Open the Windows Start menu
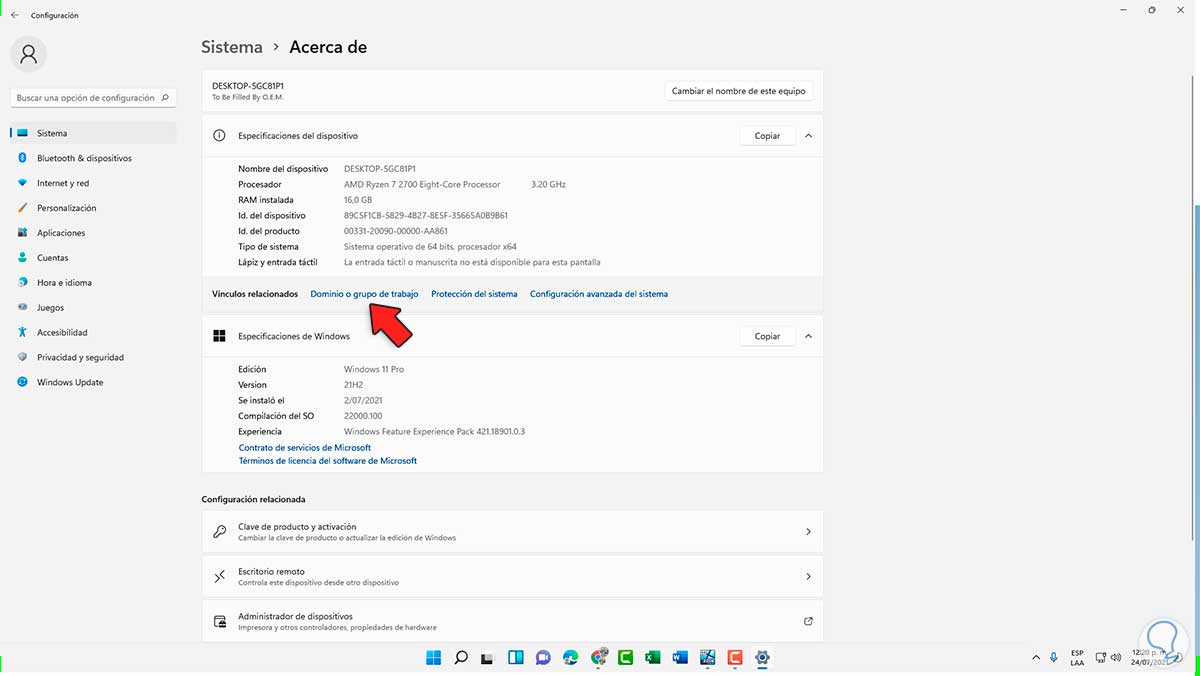1200x676 pixels. click(434, 657)
